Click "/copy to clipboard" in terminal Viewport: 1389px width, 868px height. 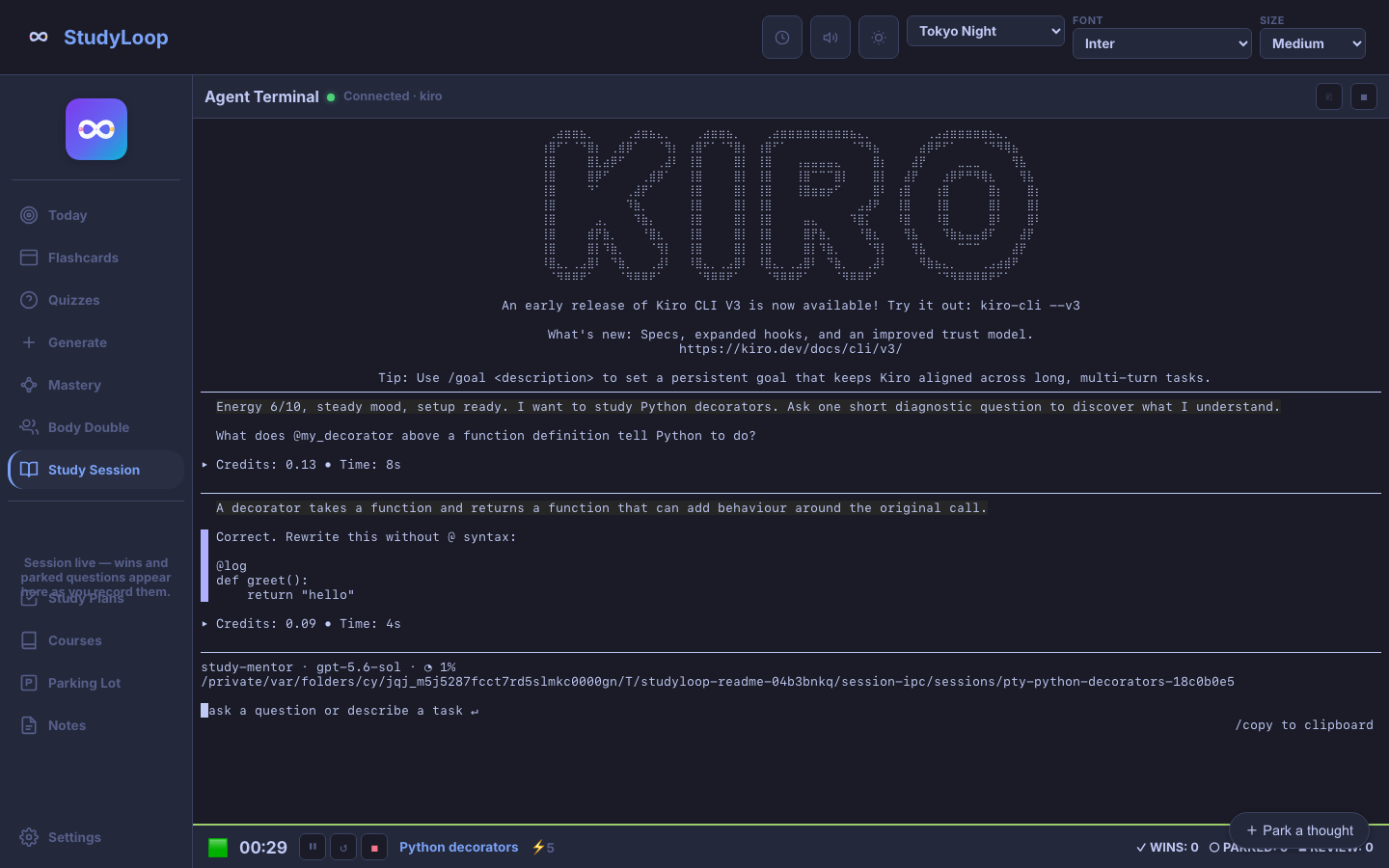(x=1304, y=725)
